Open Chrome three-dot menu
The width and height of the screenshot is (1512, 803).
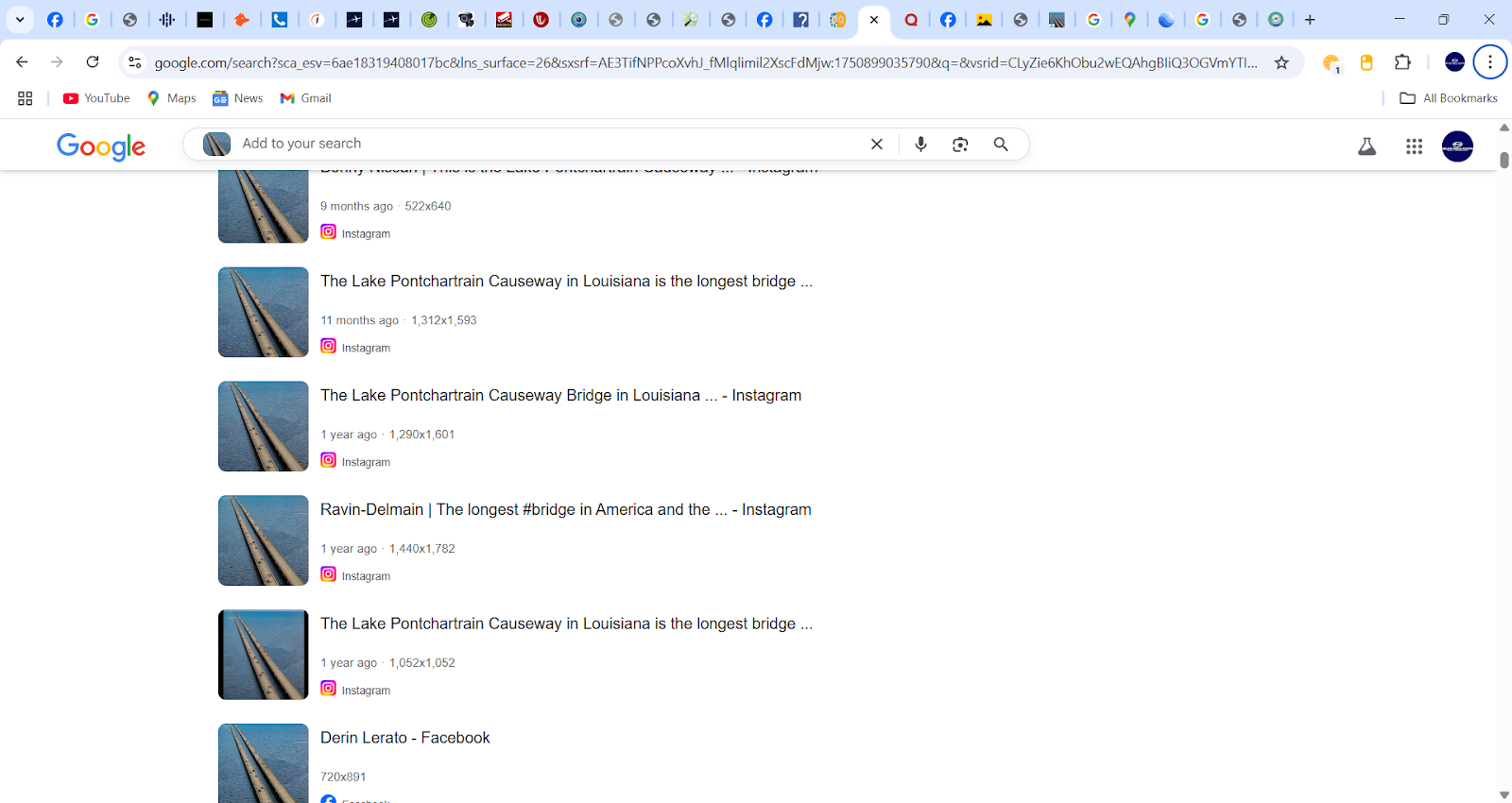(x=1490, y=62)
